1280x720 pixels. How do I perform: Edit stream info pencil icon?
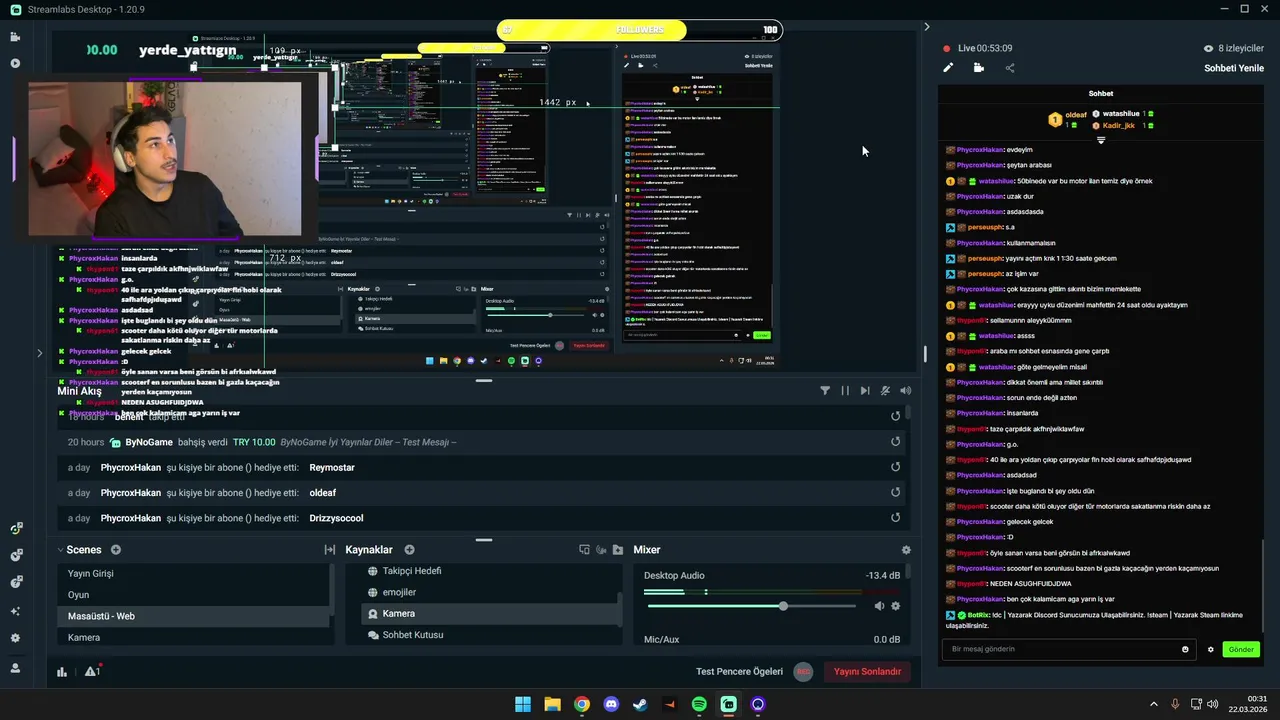click(948, 68)
